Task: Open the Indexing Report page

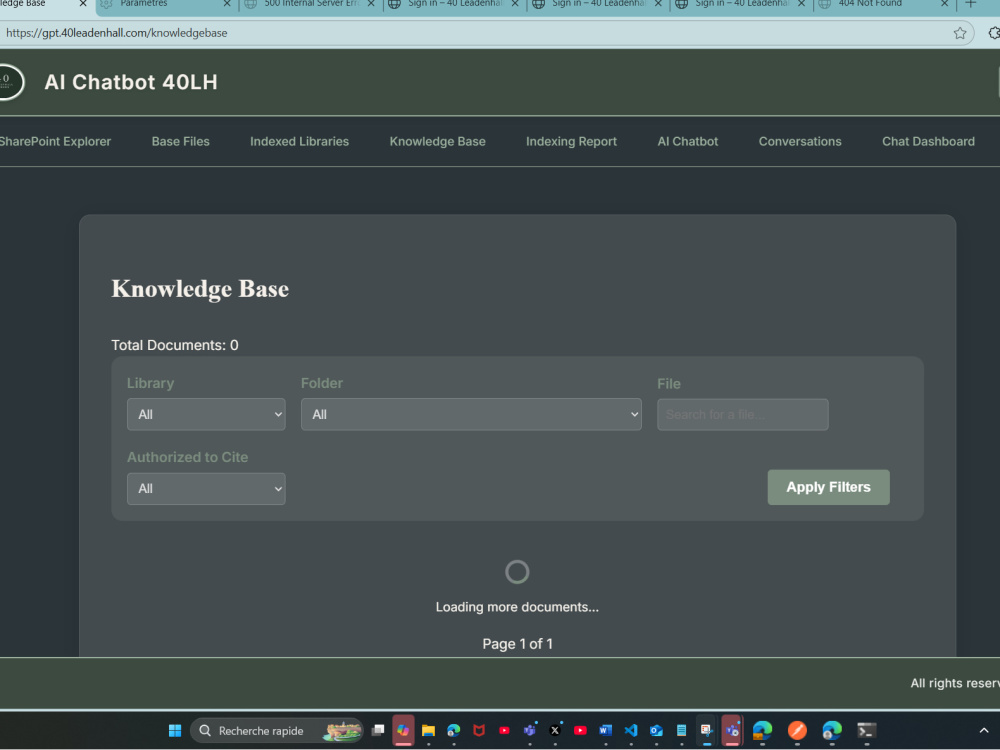Action: coord(571,142)
